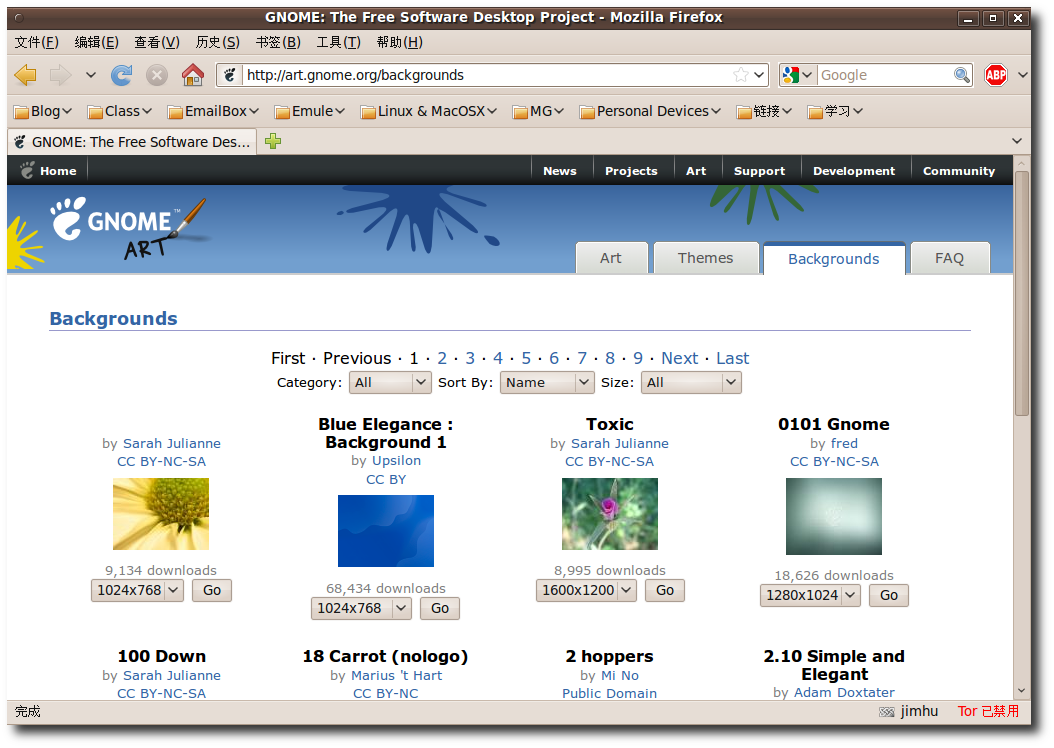
Task: Open the 查看(V) menu
Action: 157,42
